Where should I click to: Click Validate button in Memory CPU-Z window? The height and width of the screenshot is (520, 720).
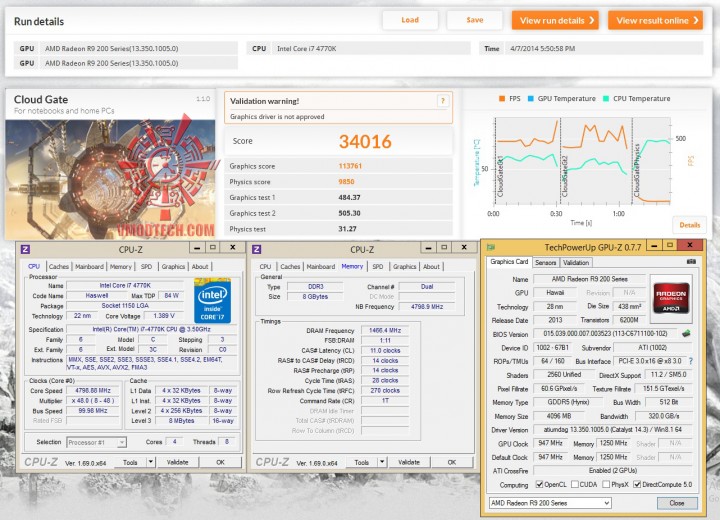click(x=409, y=462)
